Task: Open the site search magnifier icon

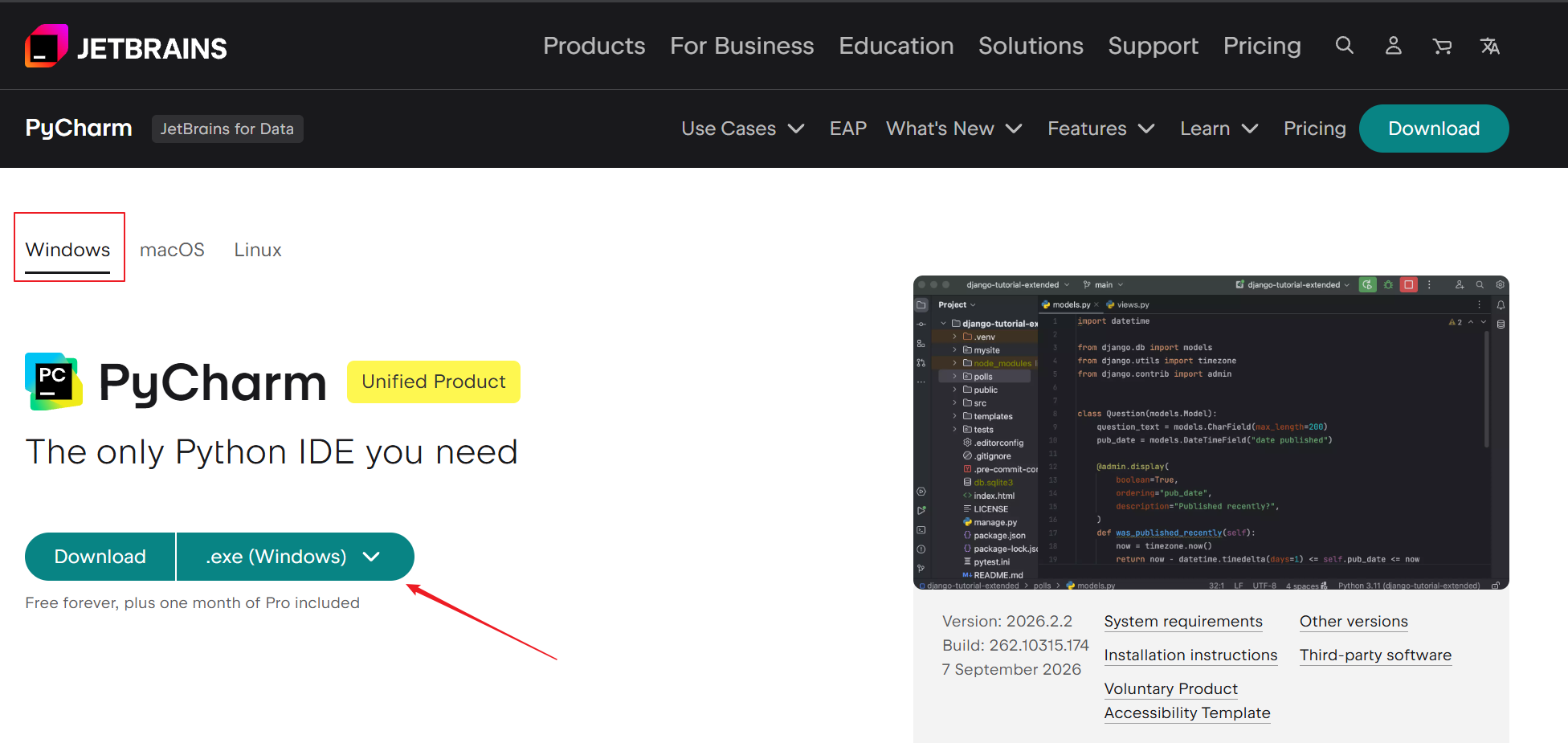Action: 1344,46
